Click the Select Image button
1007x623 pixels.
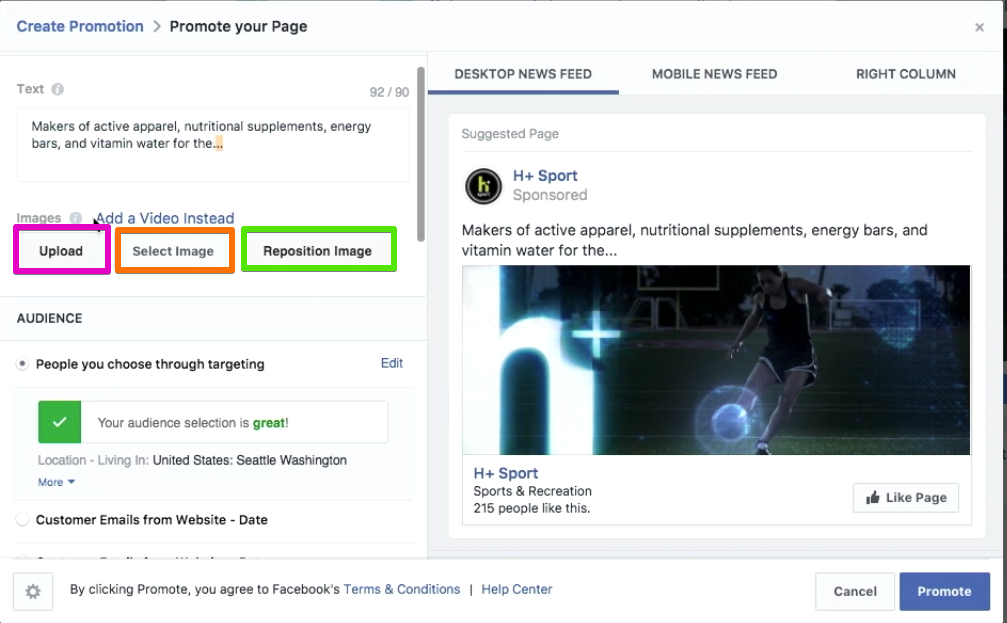(173, 251)
